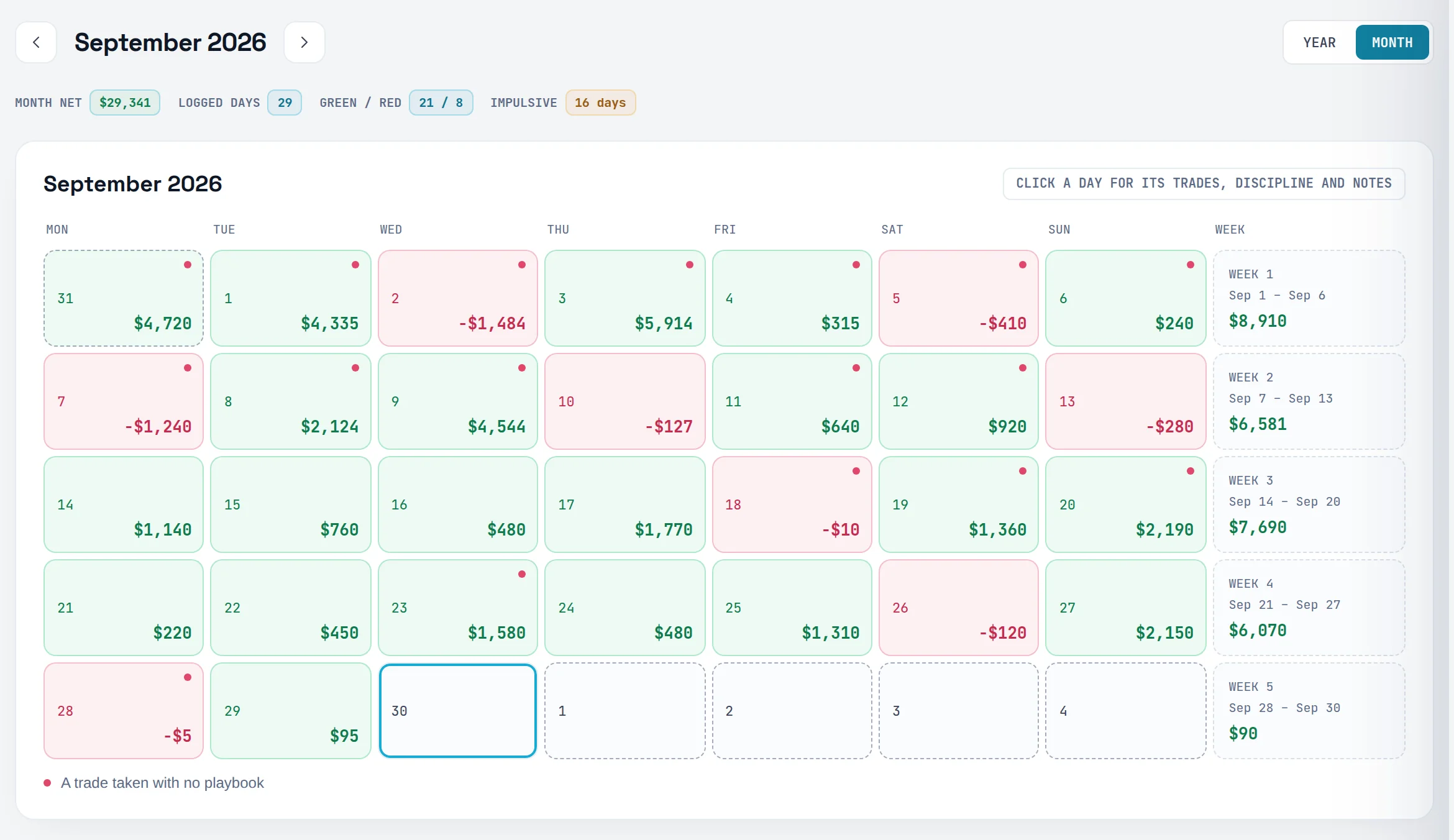Open day 11 with $640

792,401
